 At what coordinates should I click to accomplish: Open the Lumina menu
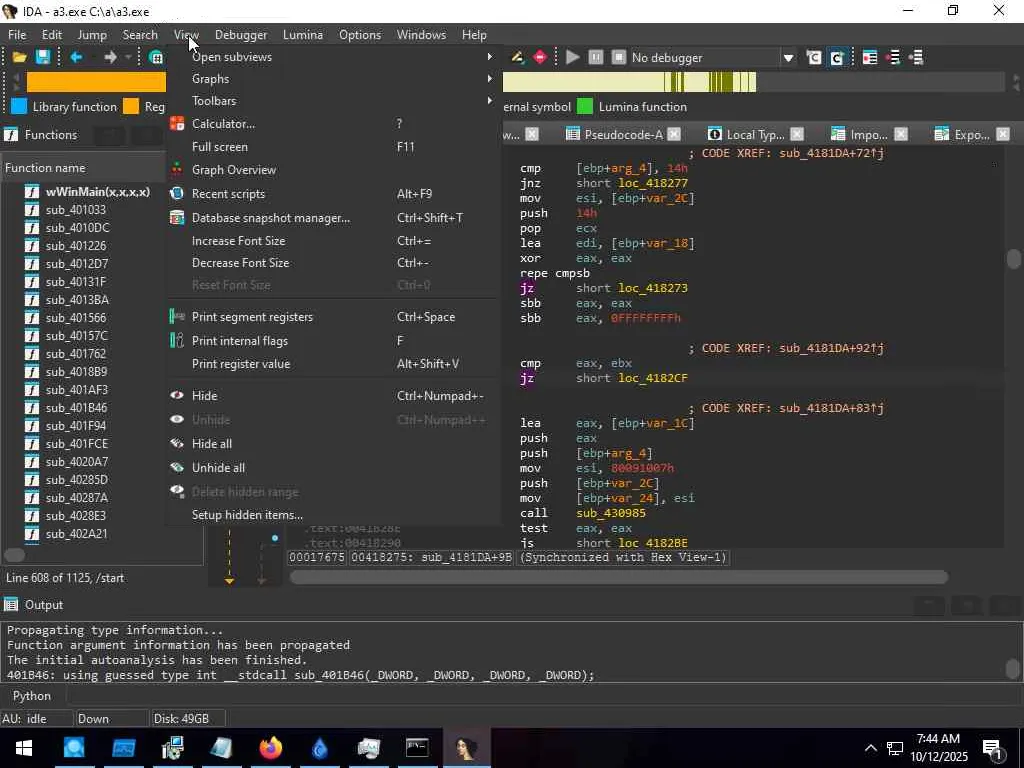tap(303, 35)
